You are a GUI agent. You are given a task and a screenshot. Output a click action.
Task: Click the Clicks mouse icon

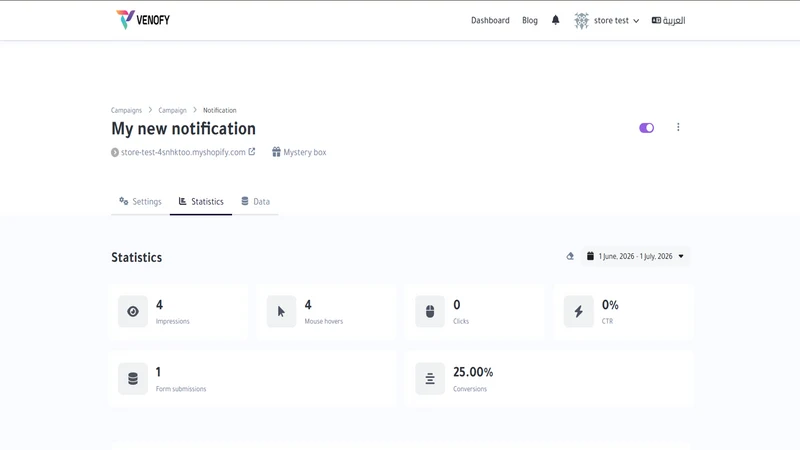click(430, 311)
